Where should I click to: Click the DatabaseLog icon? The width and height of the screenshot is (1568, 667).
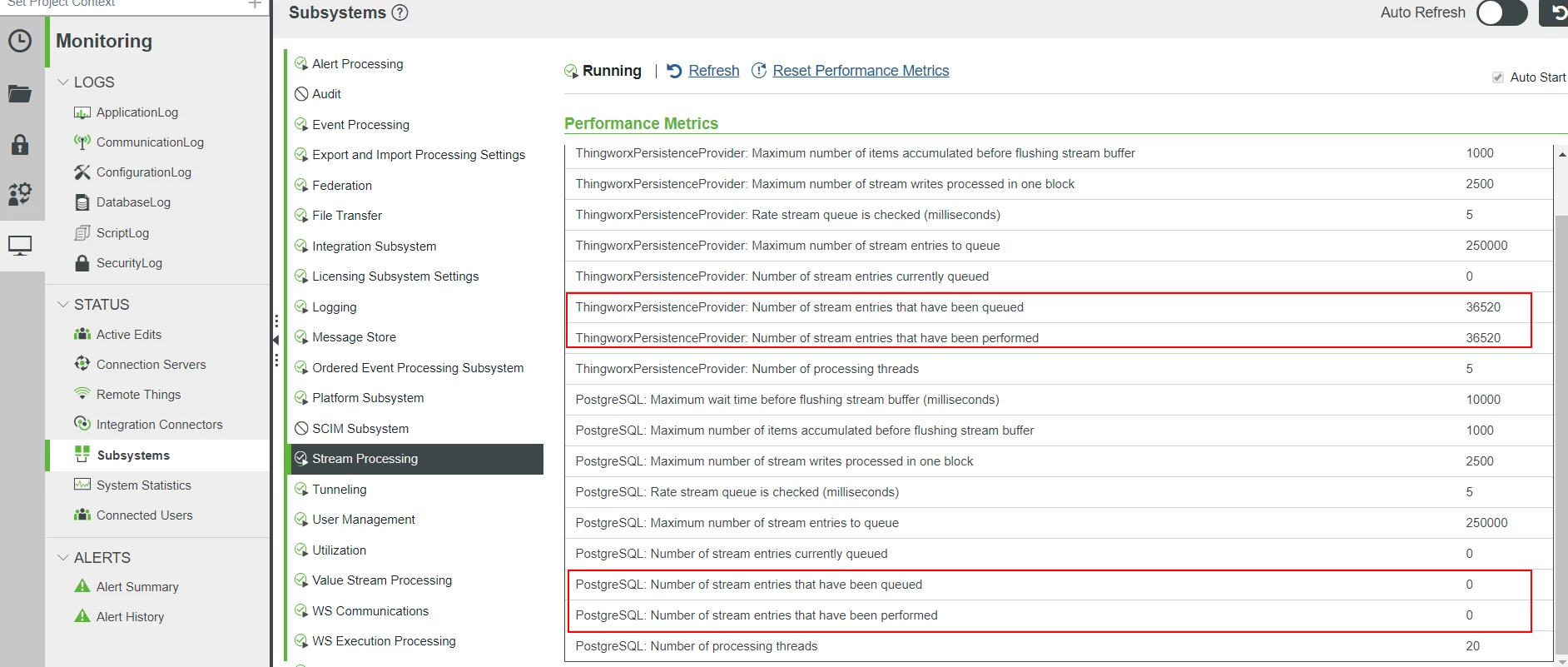click(x=82, y=202)
